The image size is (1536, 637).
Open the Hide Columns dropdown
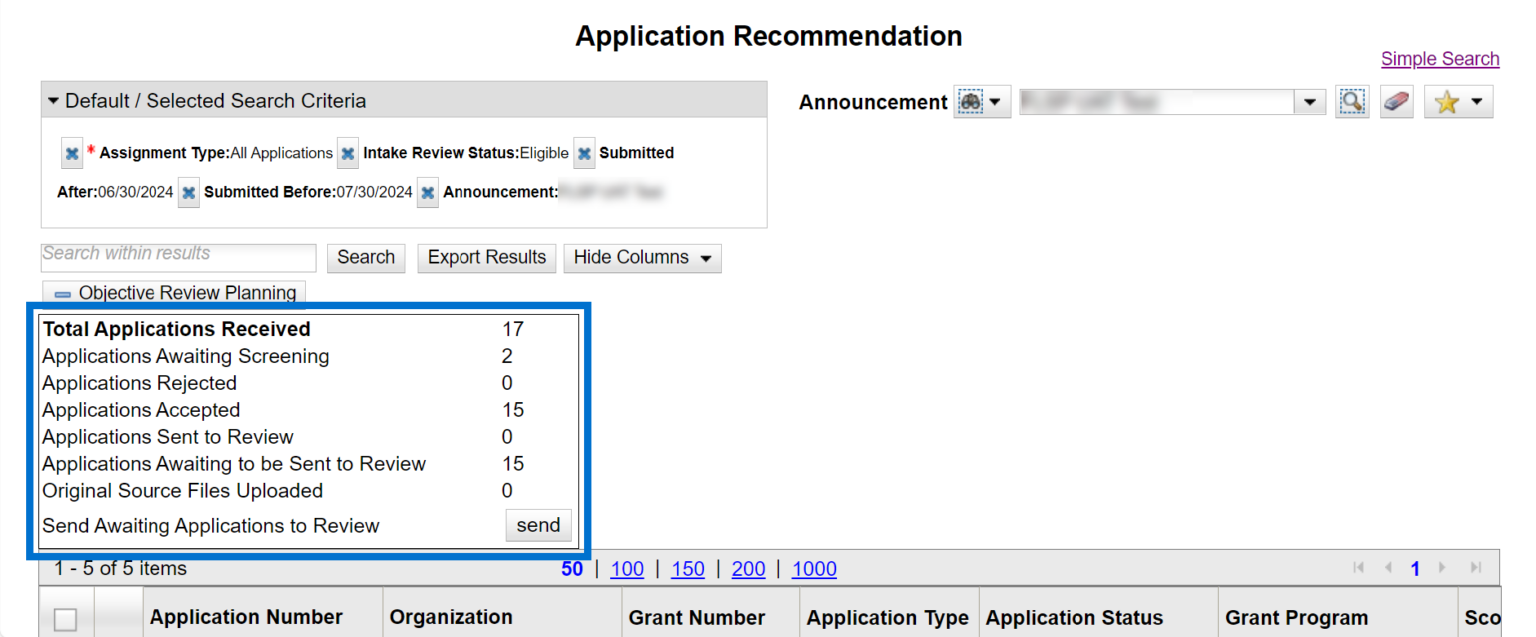tap(642, 258)
